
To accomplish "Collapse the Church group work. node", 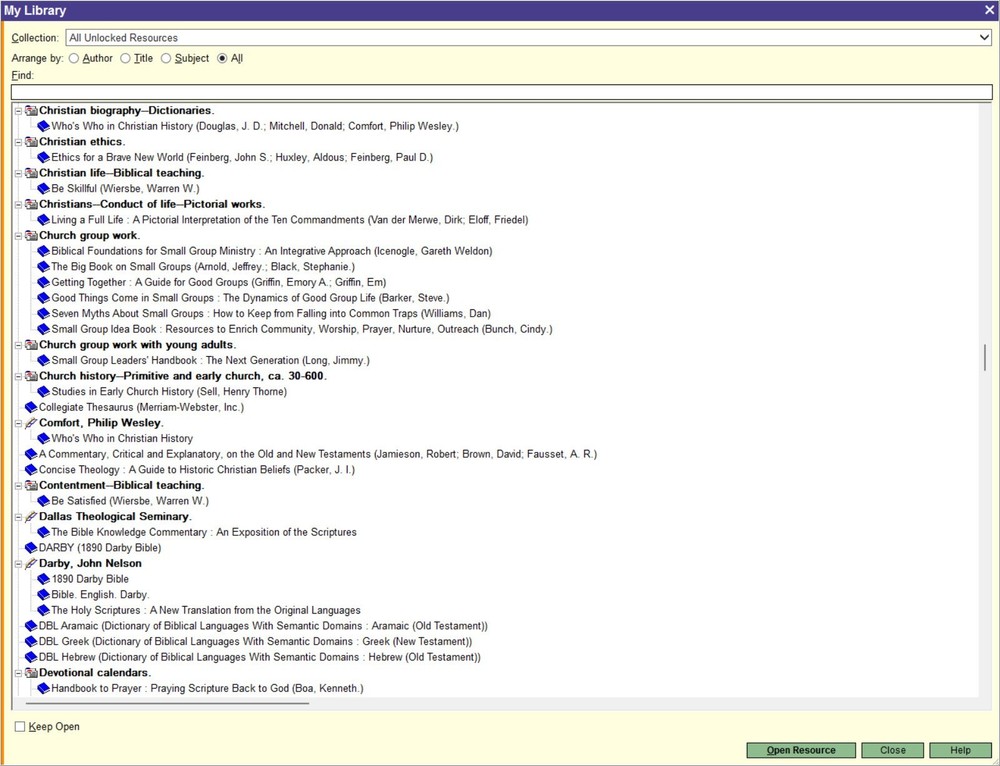I will click(18, 236).
